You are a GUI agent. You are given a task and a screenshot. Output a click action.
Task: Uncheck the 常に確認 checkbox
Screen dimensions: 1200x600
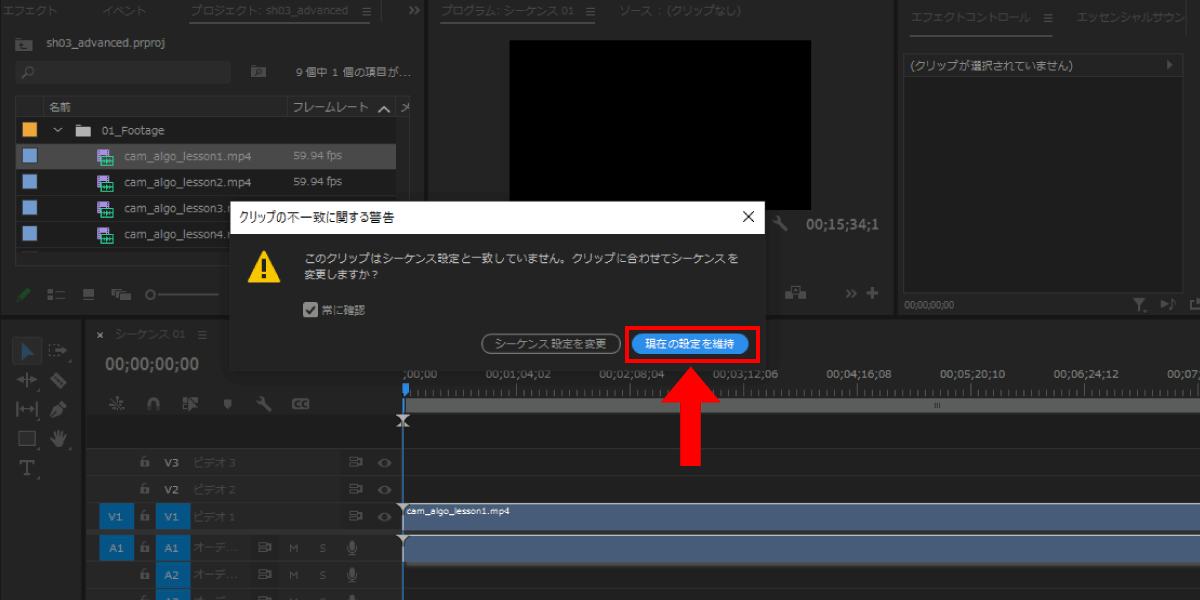[310, 310]
